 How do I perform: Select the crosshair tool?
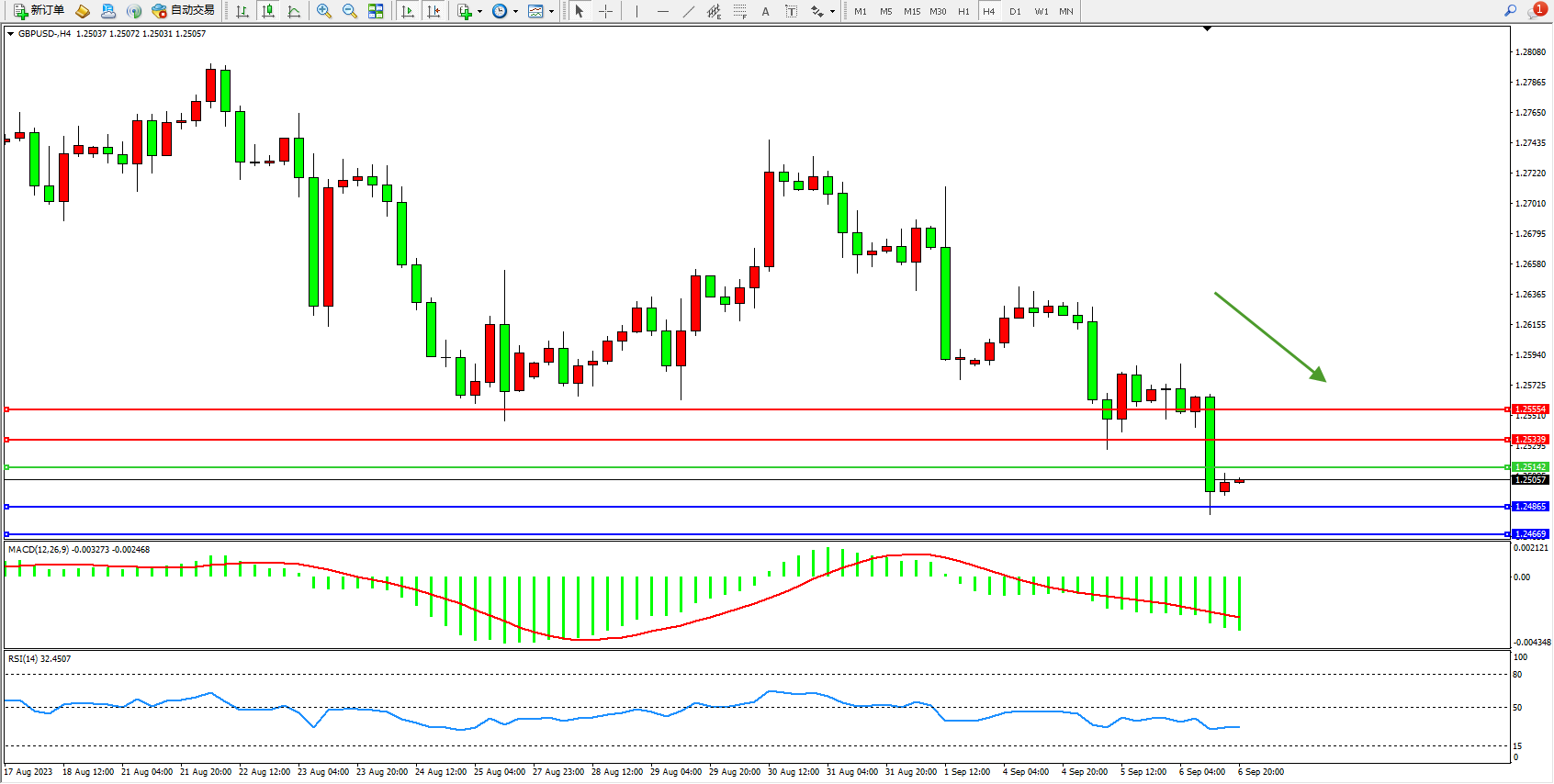click(606, 11)
